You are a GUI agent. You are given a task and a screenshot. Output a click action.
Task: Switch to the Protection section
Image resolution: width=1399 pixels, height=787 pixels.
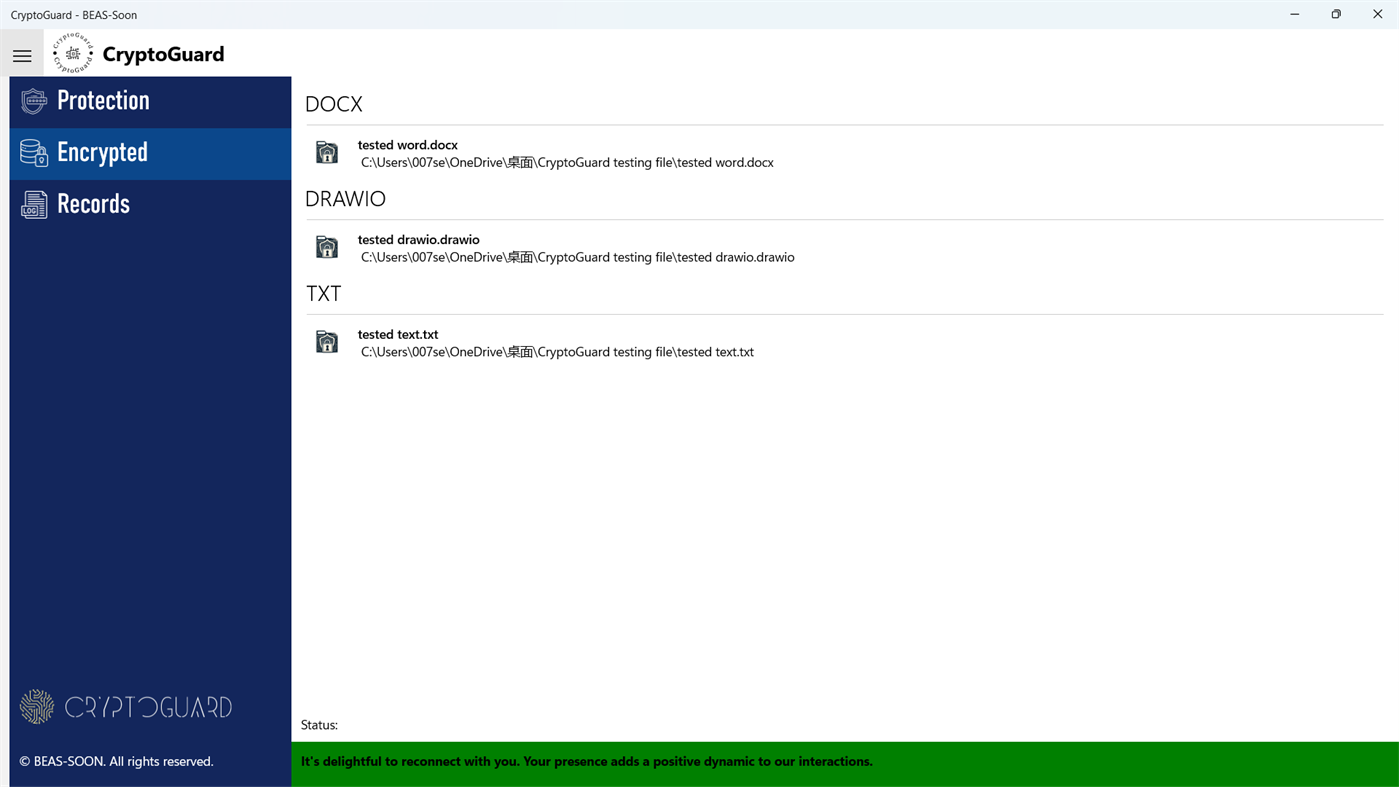click(x=103, y=101)
